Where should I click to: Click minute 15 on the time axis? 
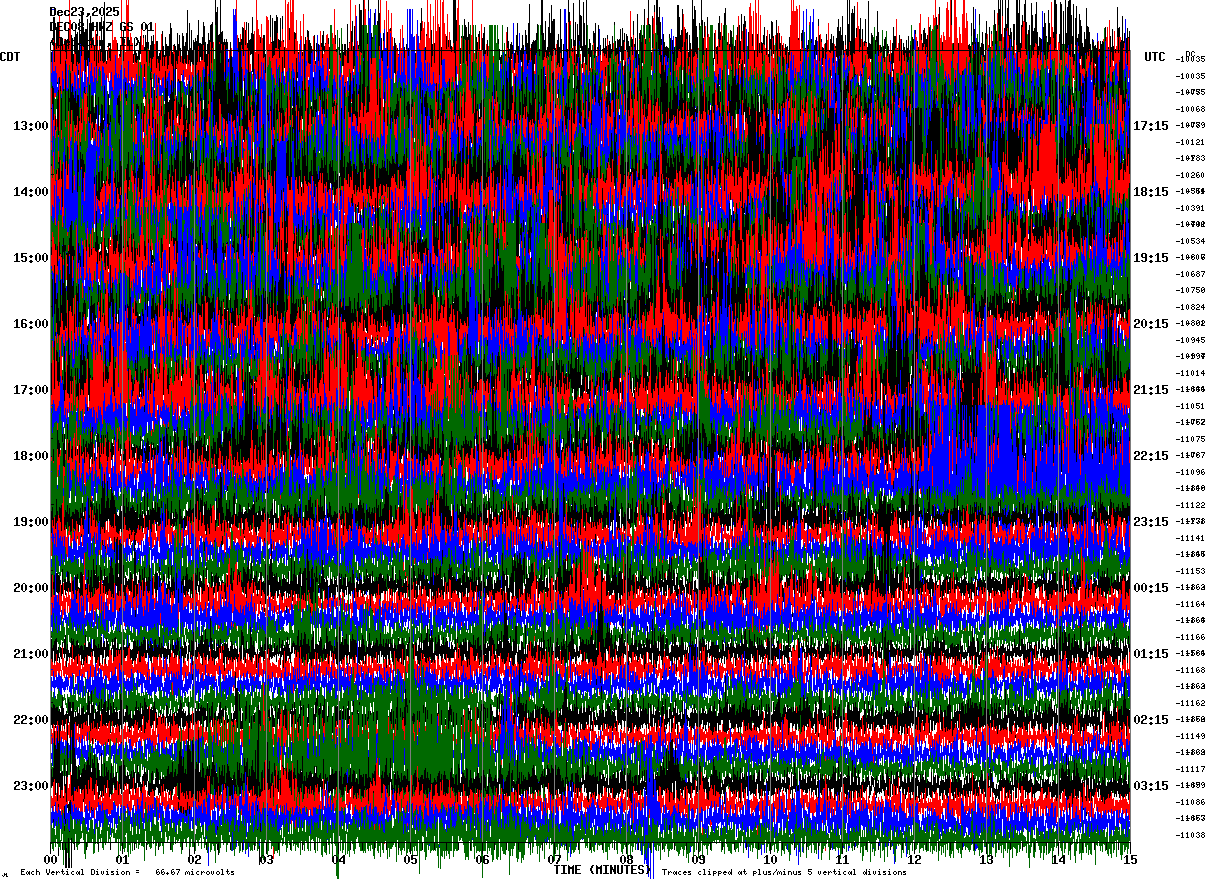tap(1130, 859)
